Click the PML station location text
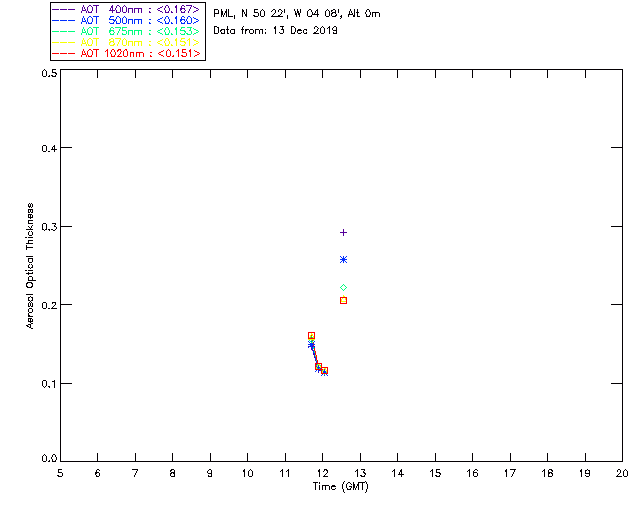Screen dimensions: 640x512 297,14
